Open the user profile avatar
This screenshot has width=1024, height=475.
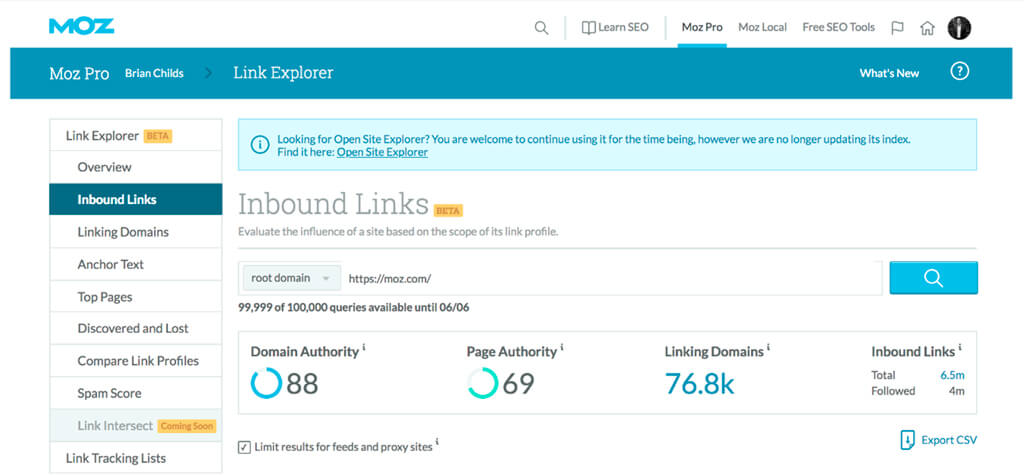tap(959, 27)
